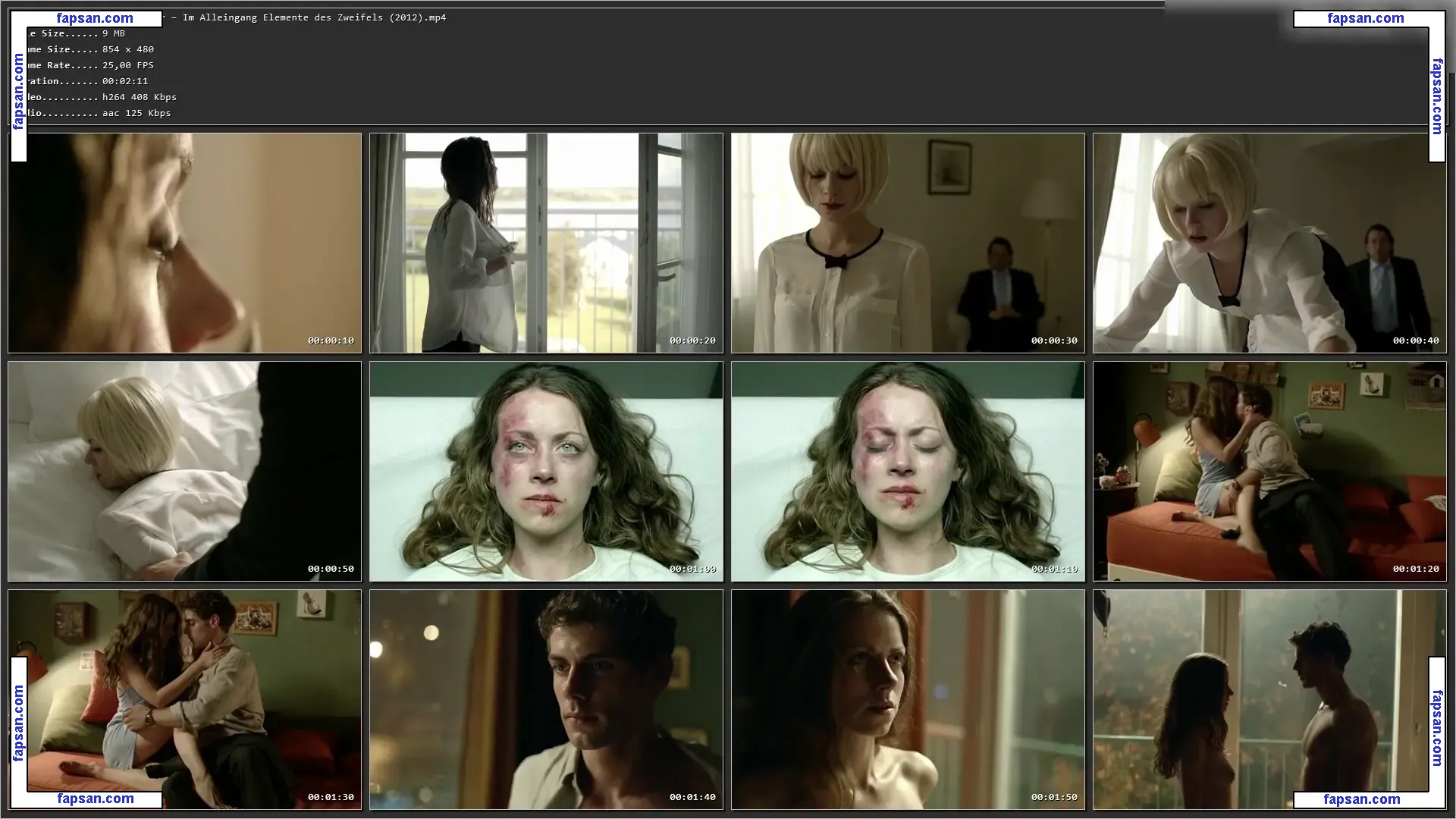Click the frame rate value '25,00 FPS'
This screenshot has width=1456, height=819.
[x=128, y=65]
